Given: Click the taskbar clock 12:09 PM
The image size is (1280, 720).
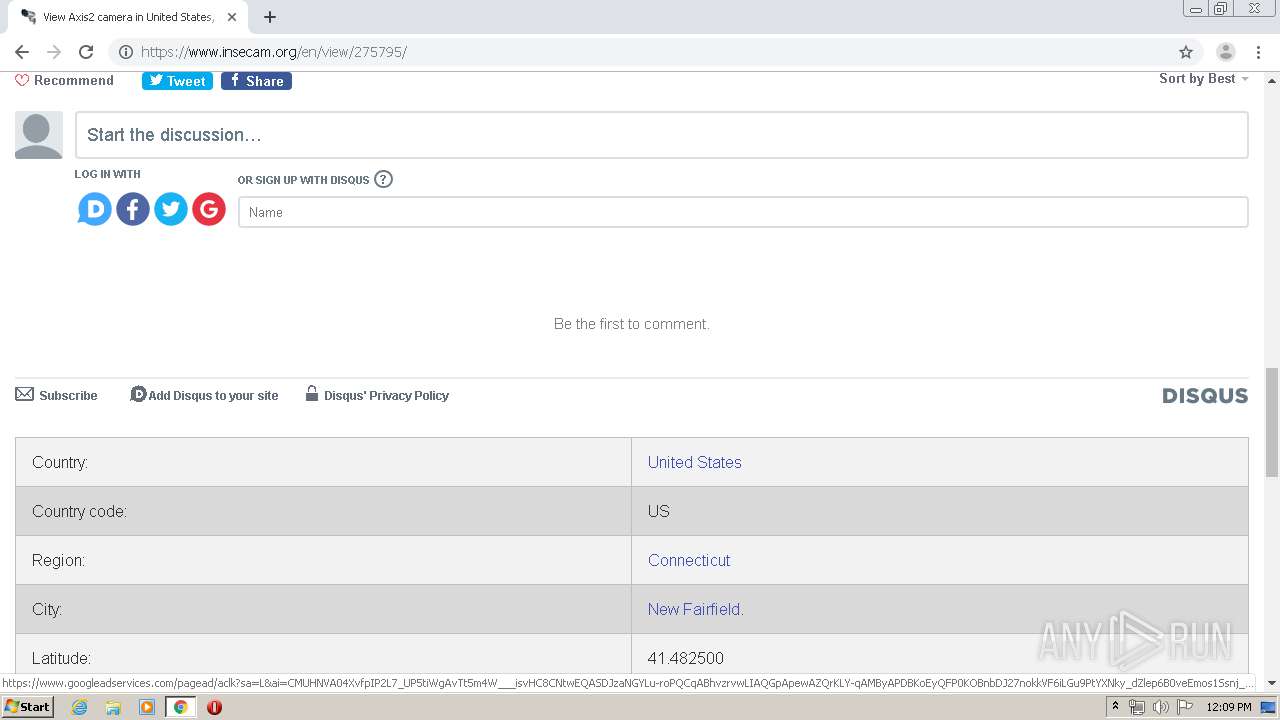Looking at the screenshot, I should [x=1229, y=707].
